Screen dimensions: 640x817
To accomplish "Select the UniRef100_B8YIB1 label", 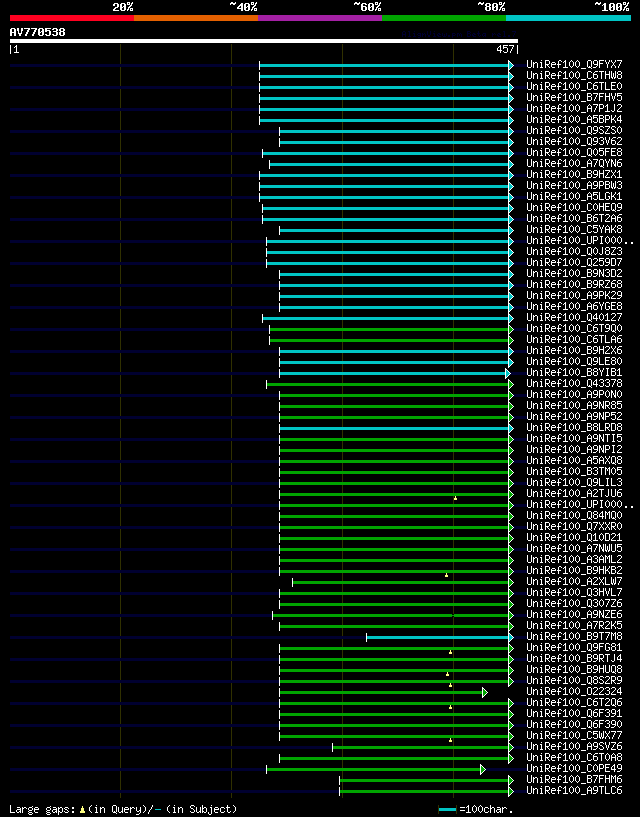I will tap(574, 373).
